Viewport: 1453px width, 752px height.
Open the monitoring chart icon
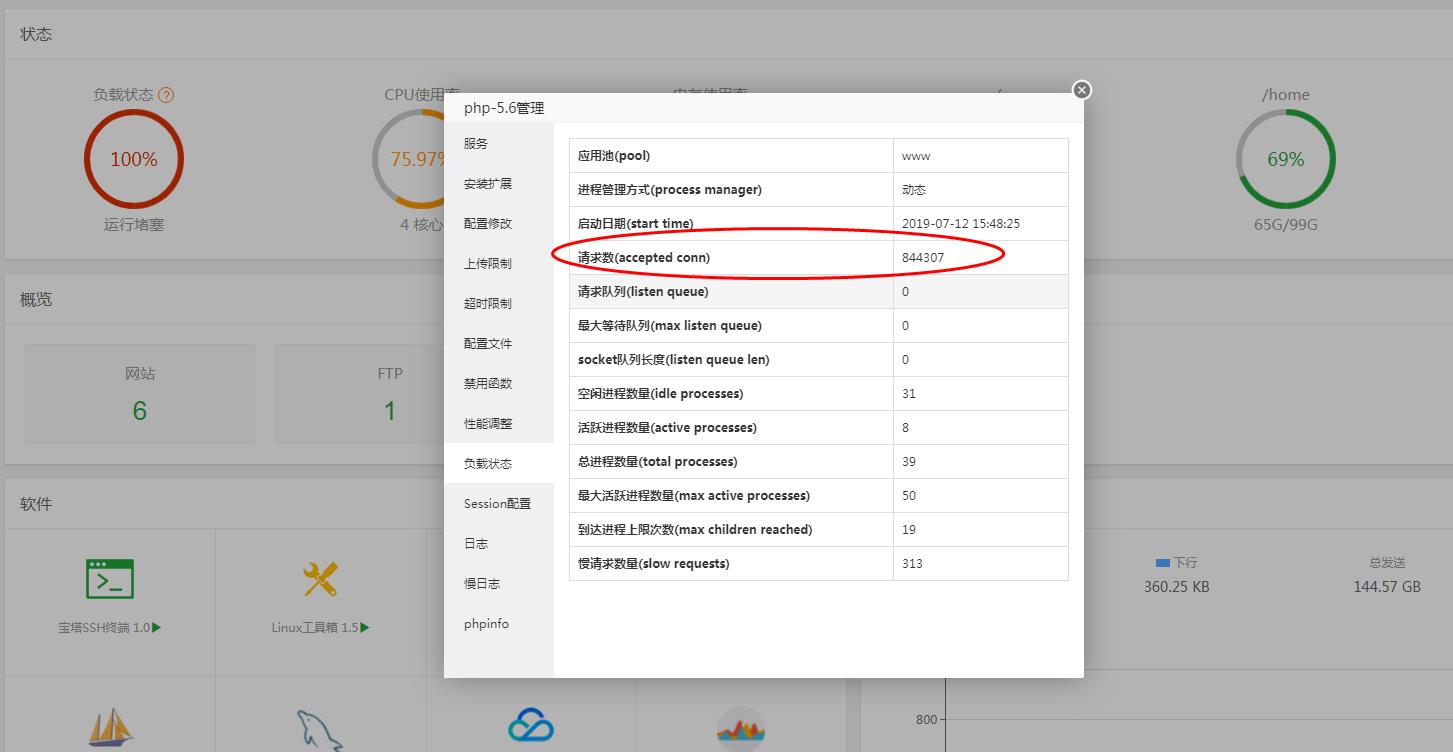coord(742,727)
